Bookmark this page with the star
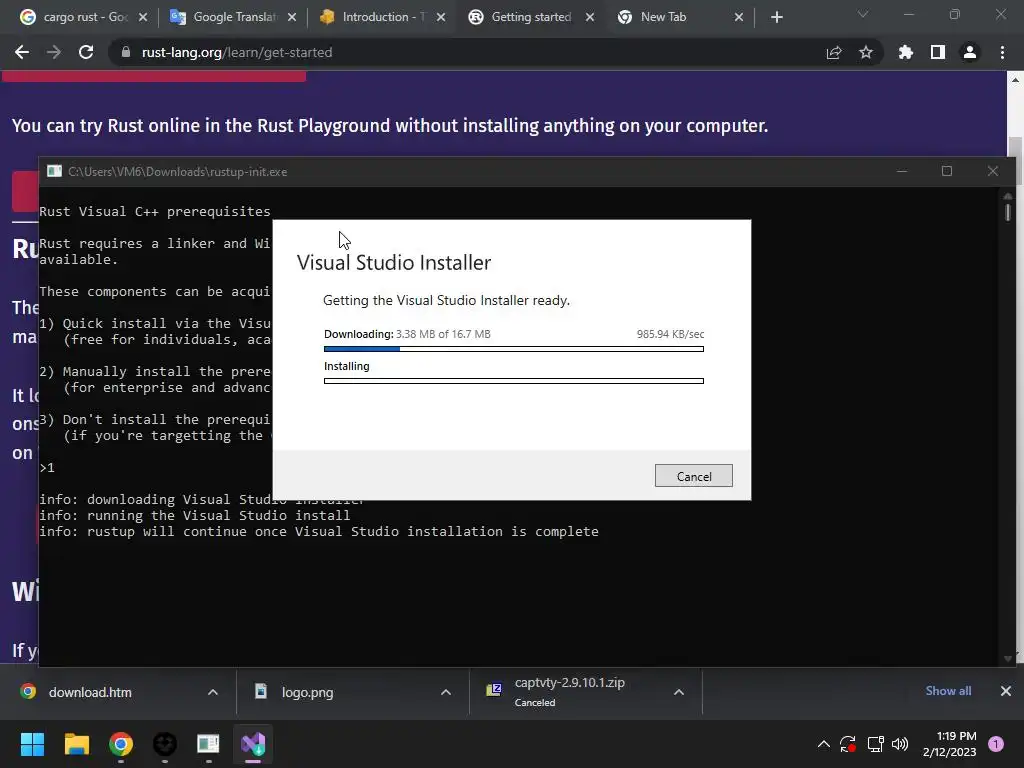This screenshot has height=768, width=1024. pos(866,52)
